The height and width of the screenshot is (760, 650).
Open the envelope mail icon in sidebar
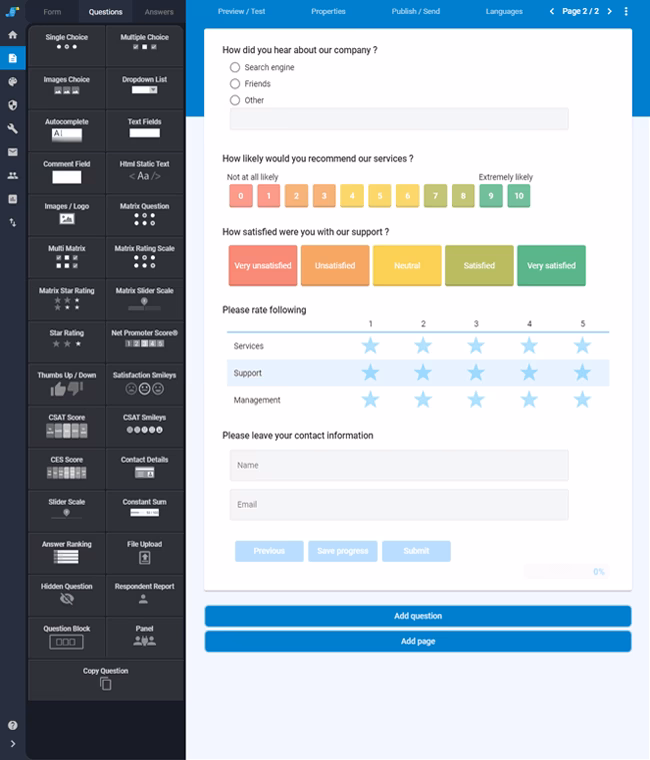(x=13, y=152)
